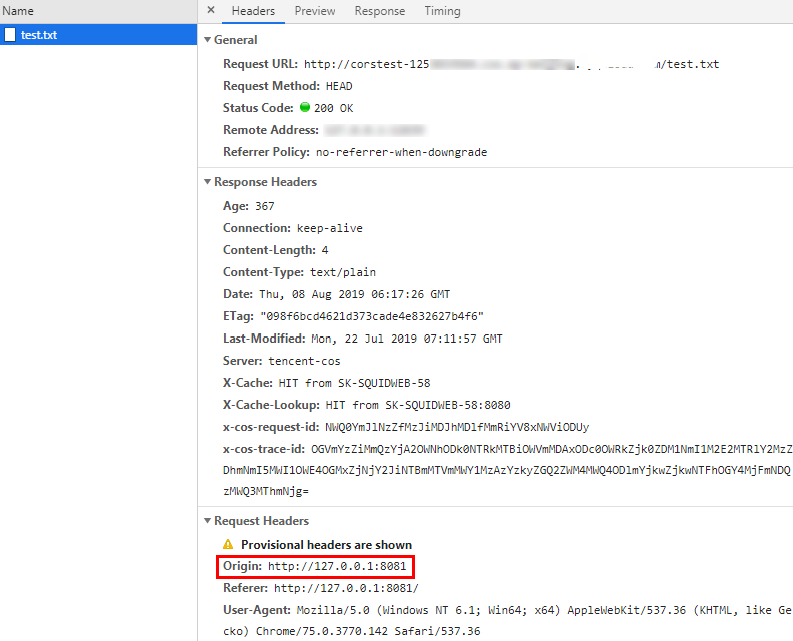Image resolution: width=793 pixels, height=641 pixels.
Task: Open the Preview tab
Action: pos(314,11)
